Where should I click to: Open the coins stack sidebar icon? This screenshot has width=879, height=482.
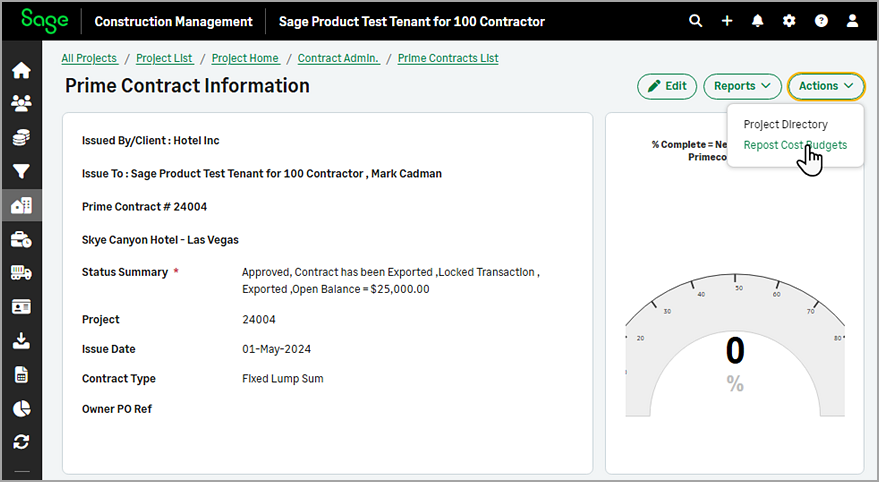[x=21, y=137]
